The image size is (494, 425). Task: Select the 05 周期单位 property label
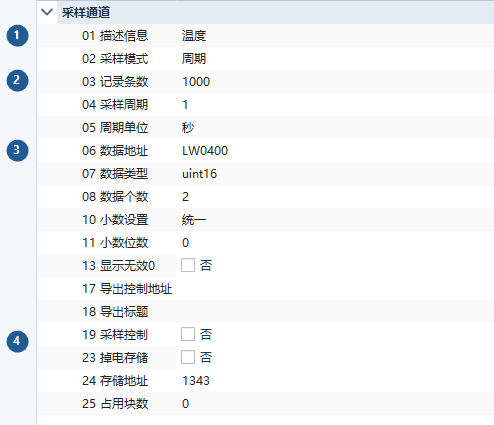coord(115,128)
